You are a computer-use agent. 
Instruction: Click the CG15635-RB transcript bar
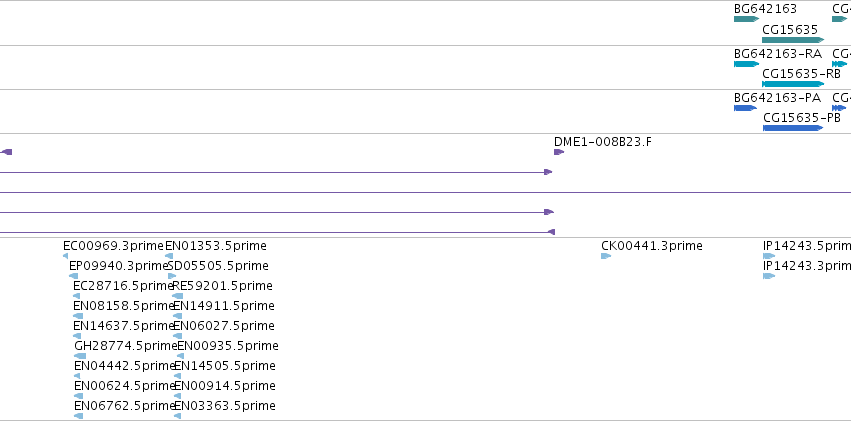pos(793,84)
